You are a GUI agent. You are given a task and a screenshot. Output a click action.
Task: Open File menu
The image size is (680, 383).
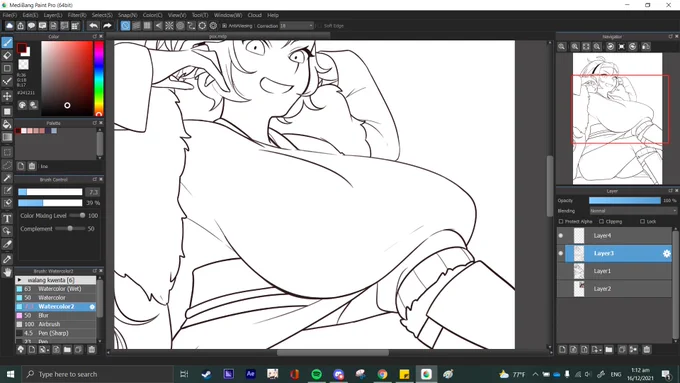pos(10,15)
